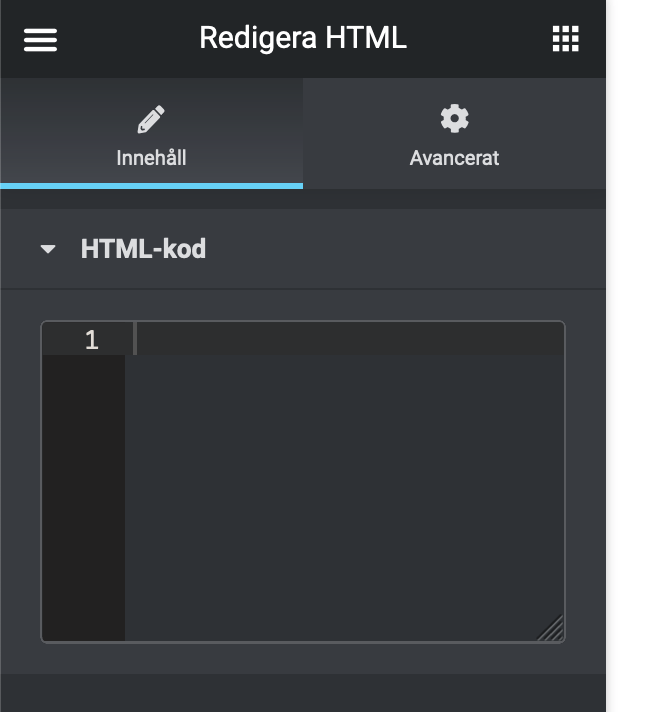Open the widgets grid icon
659x712 pixels.
(x=565, y=39)
